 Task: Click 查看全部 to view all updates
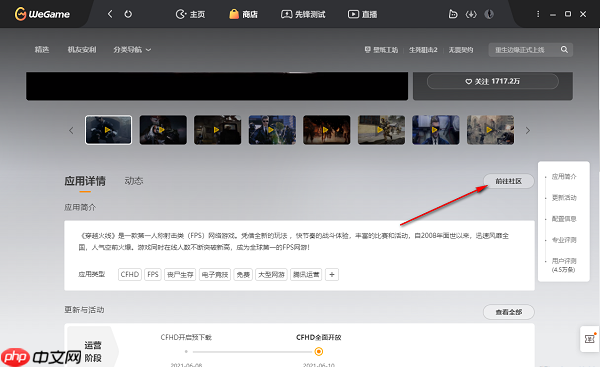[x=509, y=312]
